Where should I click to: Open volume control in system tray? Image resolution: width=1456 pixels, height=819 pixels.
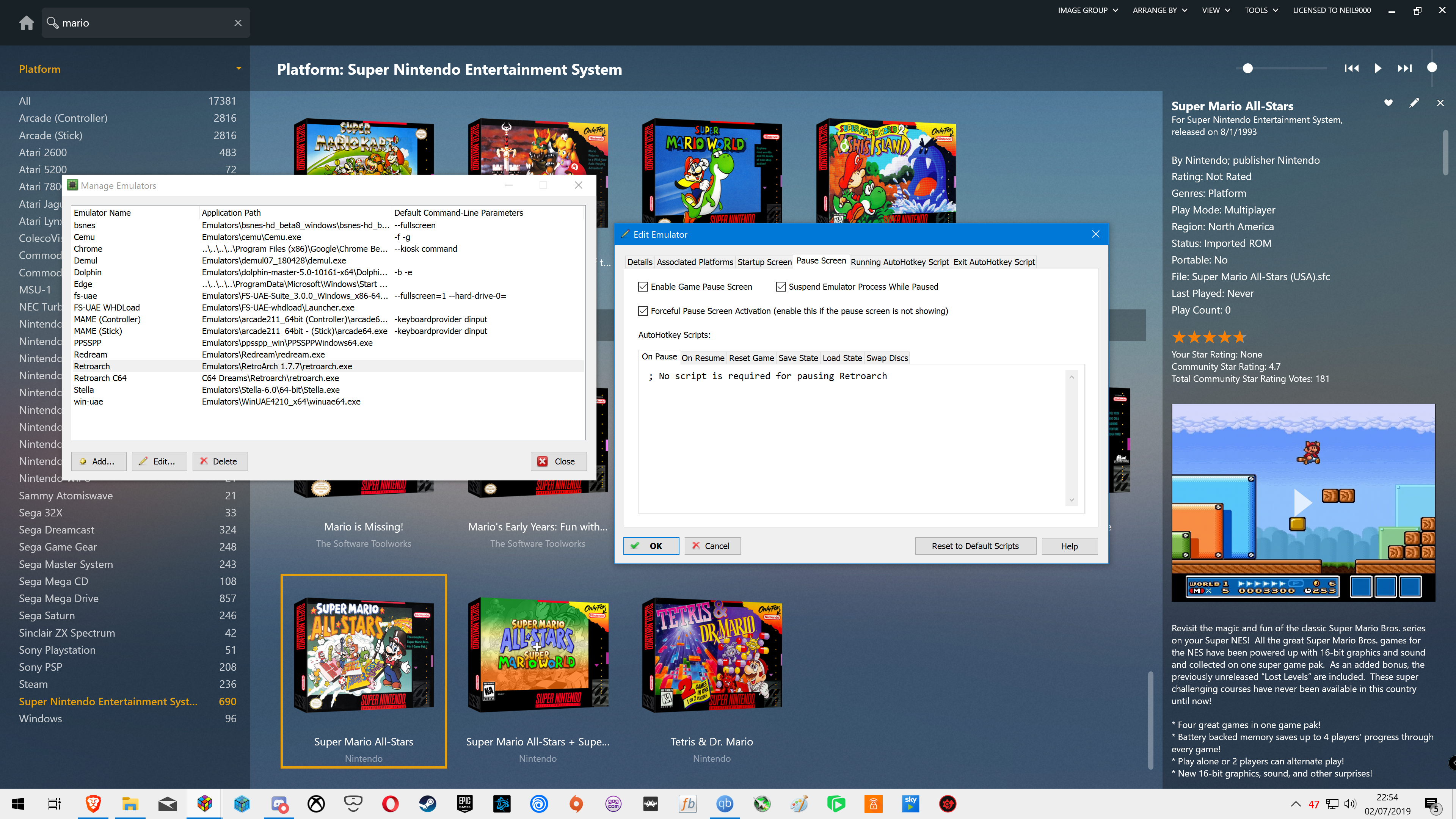[1350, 804]
